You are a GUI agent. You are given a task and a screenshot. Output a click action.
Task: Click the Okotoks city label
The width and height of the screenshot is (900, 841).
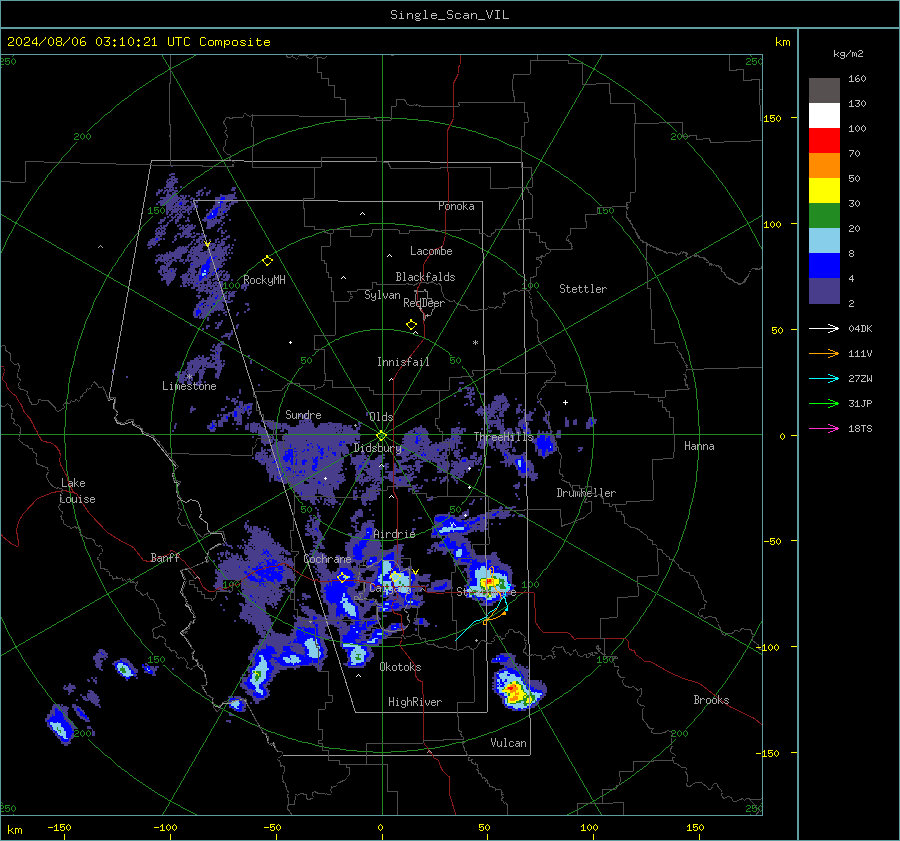[x=400, y=667]
